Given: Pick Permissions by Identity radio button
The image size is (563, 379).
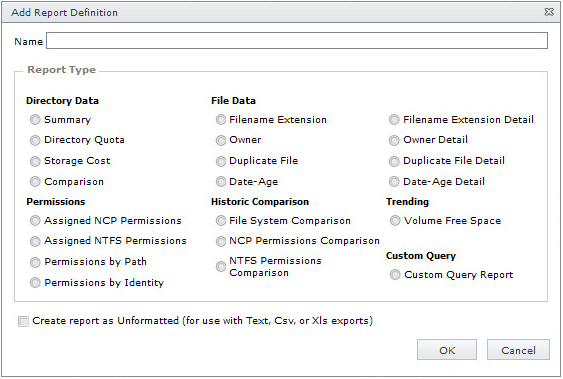Looking at the screenshot, I should click(x=35, y=282).
